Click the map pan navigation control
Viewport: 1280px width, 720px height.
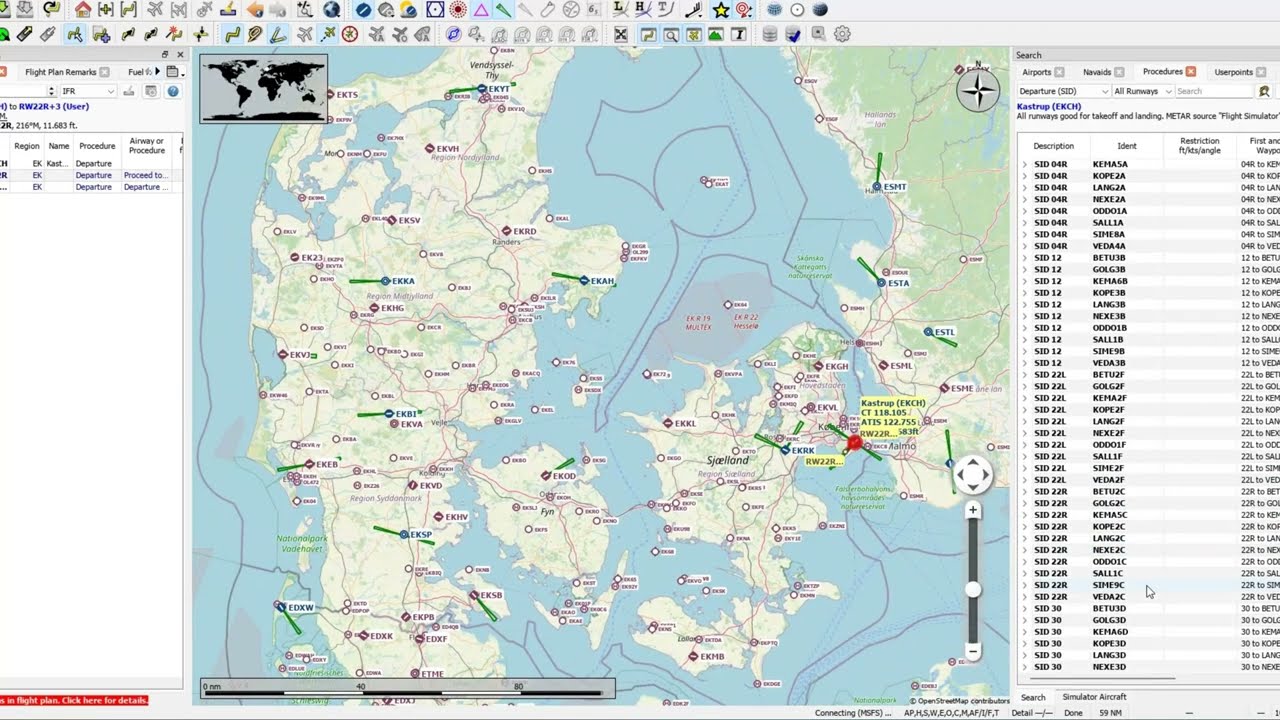972,475
